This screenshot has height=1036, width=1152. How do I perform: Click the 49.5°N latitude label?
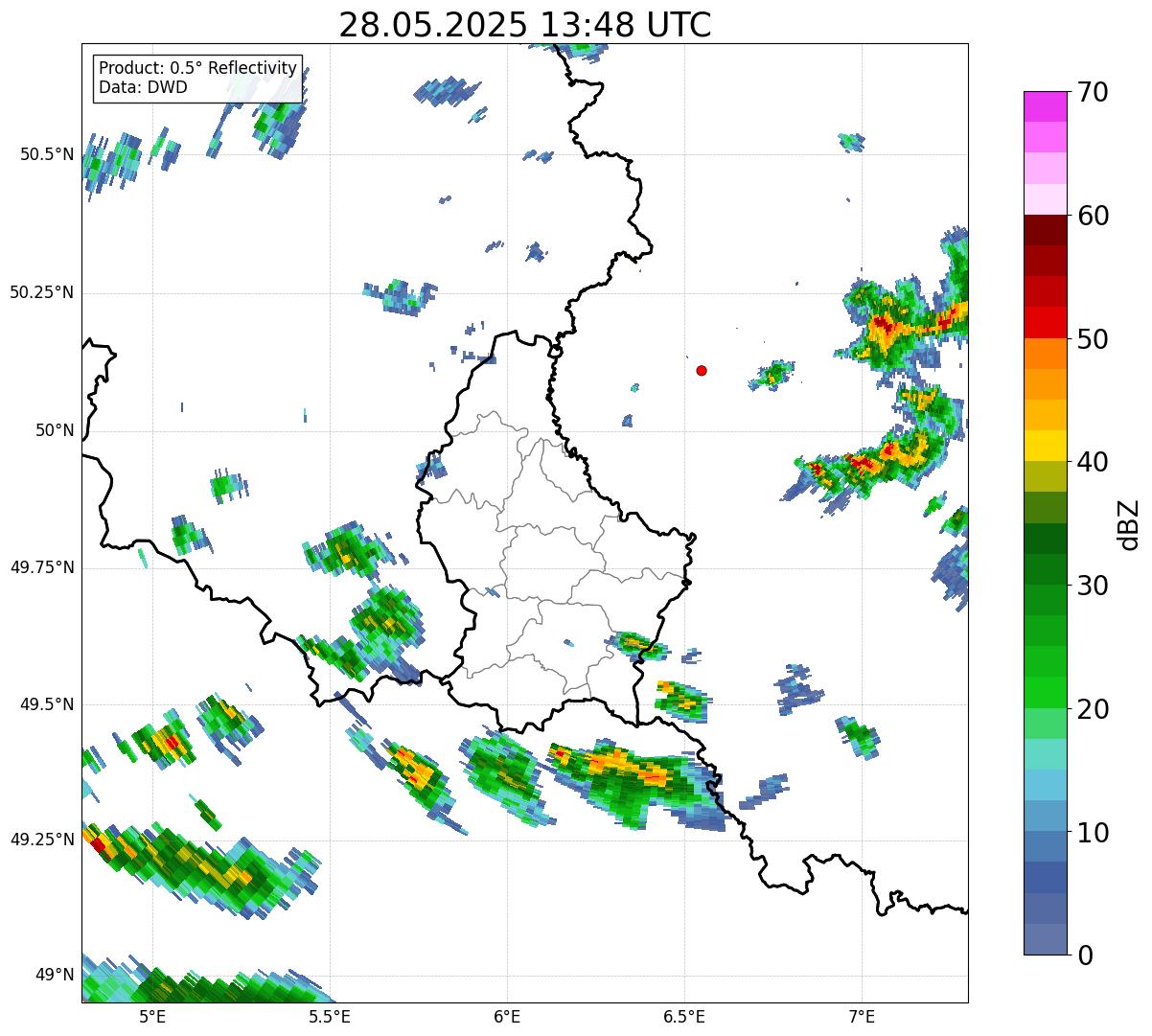click(47, 704)
